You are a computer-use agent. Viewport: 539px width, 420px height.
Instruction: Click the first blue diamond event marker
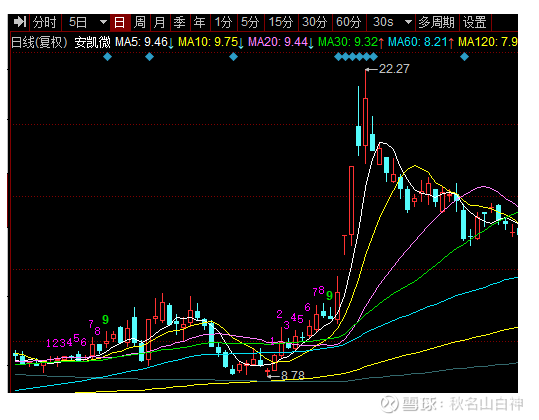(x=107, y=57)
